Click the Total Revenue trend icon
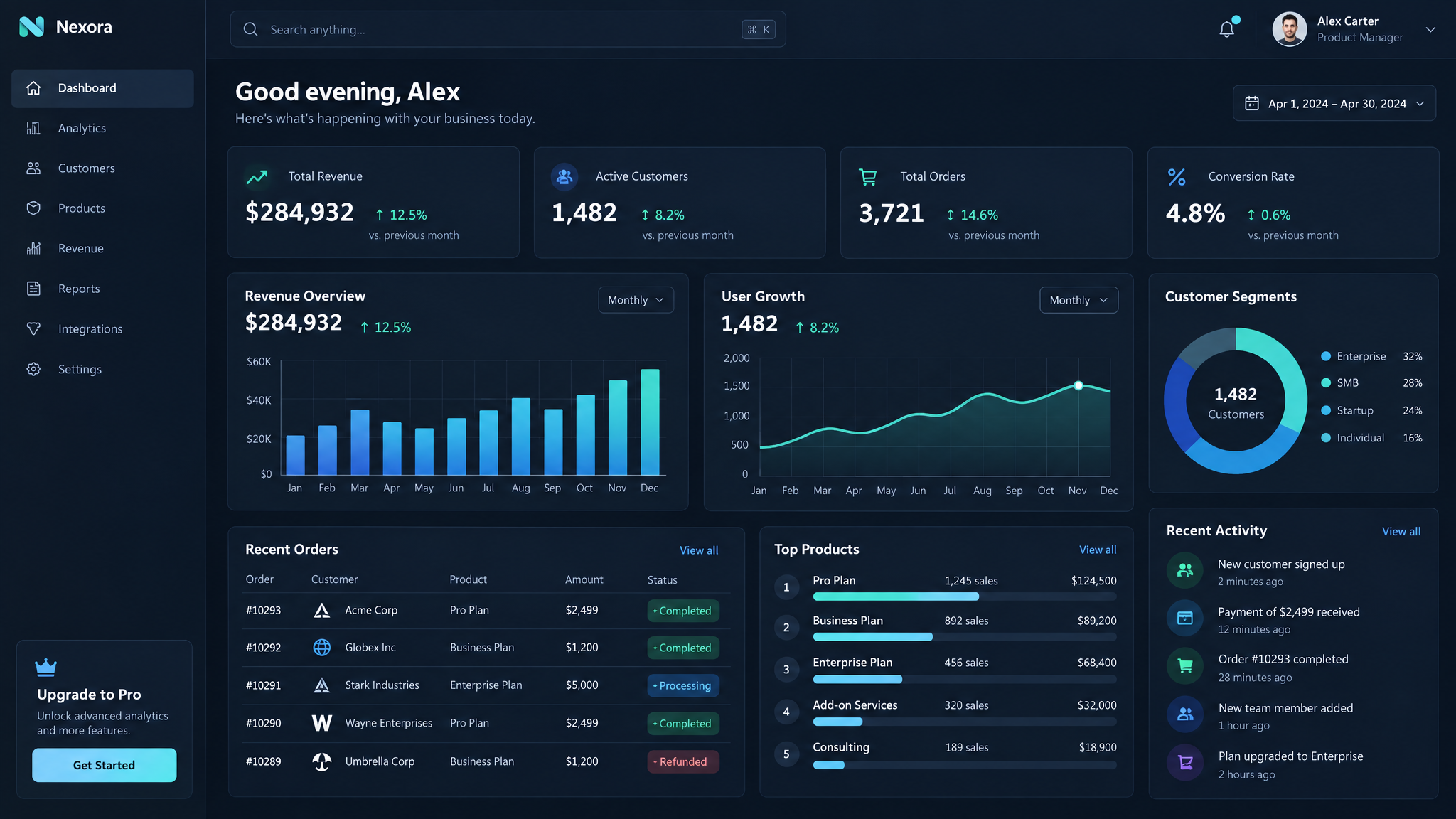This screenshot has height=819, width=1456. point(257,177)
